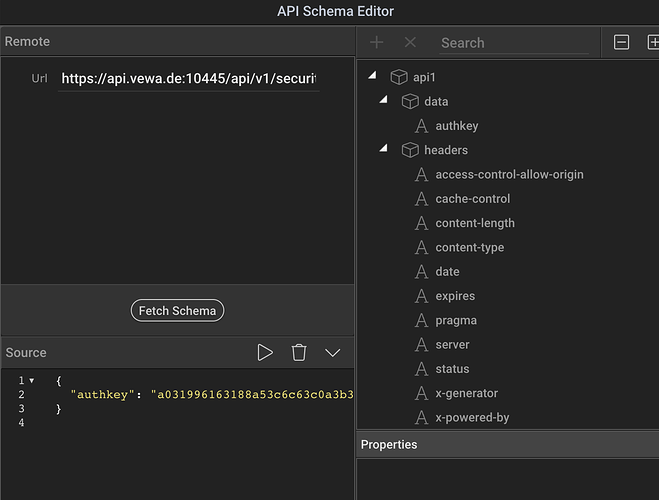
Task: Click the A type icon beside expires
Action: coord(422,296)
